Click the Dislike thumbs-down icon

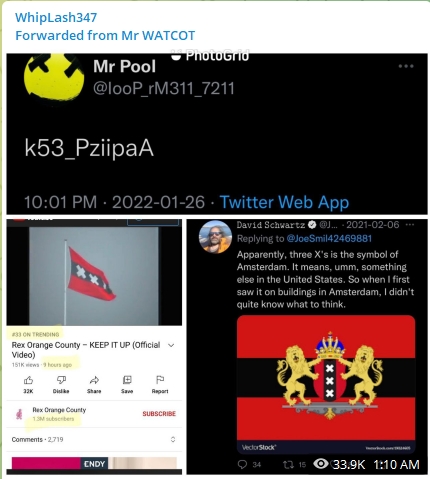coord(61,380)
